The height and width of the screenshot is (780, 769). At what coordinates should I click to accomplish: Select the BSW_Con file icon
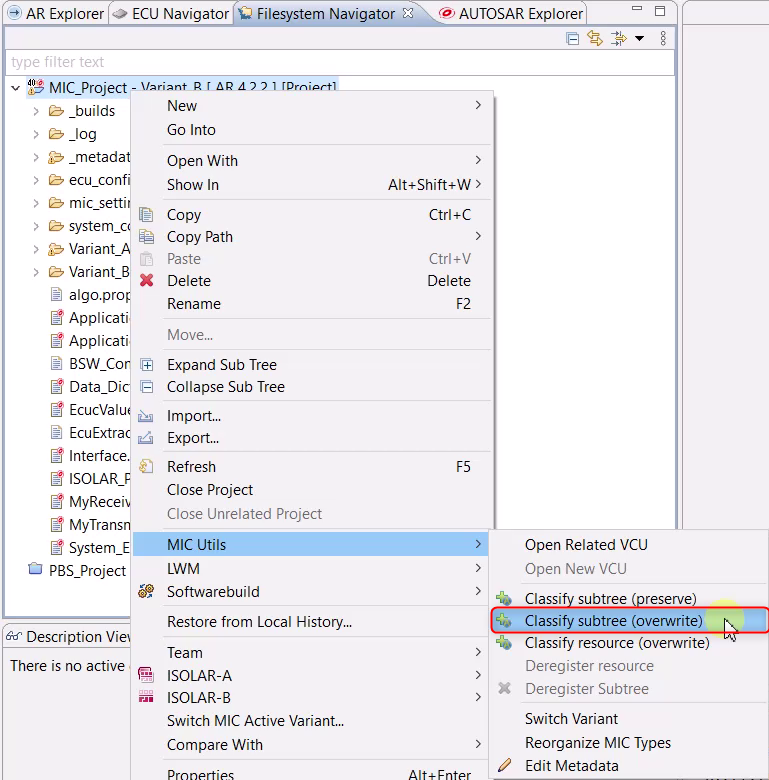57,364
